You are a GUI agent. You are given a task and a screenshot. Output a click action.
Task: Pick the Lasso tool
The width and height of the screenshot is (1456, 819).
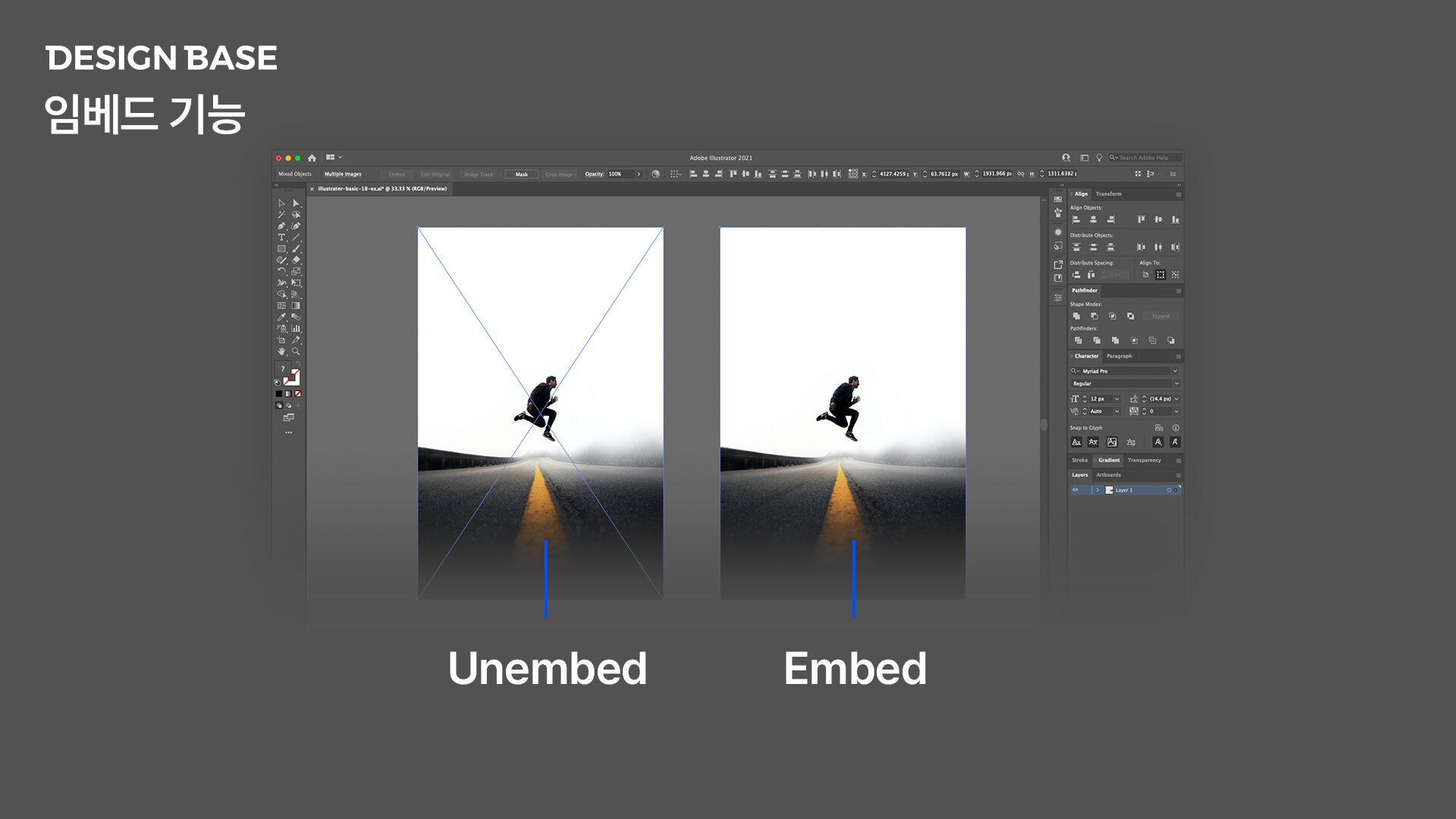pyautogui.click(x=297, y=215)
